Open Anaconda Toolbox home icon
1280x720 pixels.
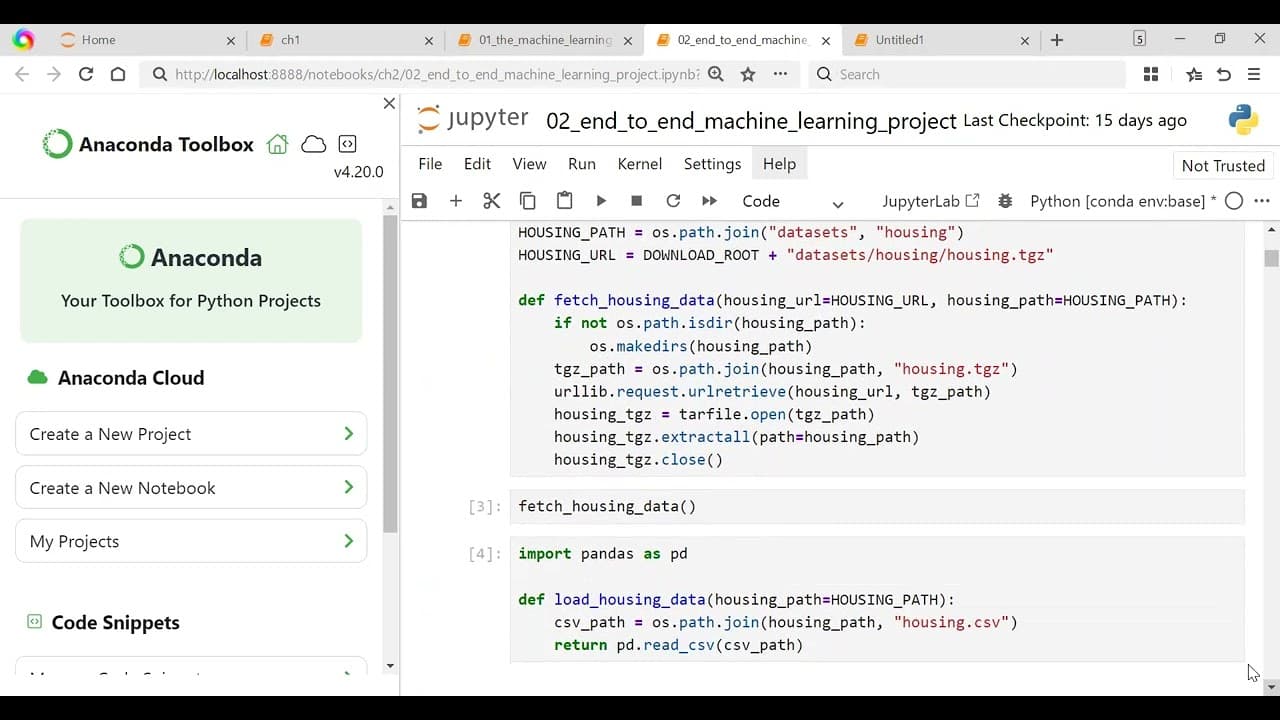(x=278, y=144)
